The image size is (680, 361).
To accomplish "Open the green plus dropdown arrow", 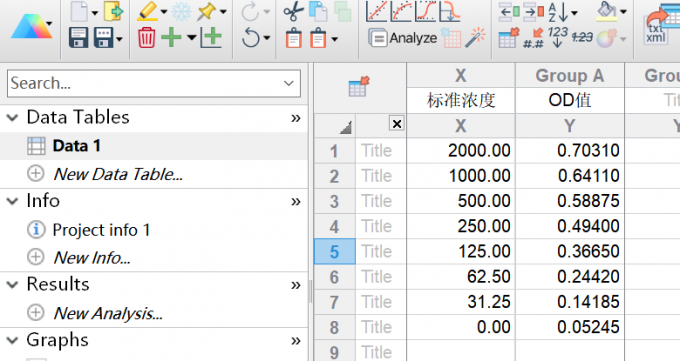I will pos(191,38).
